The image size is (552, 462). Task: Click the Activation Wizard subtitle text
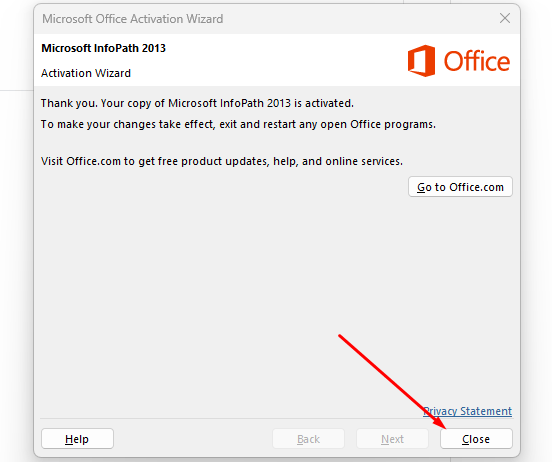86,73
